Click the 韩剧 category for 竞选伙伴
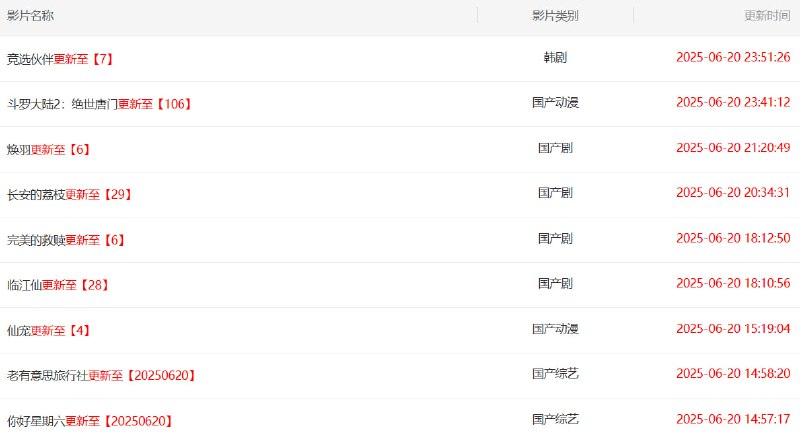Image resolution: width=800 pixels, height=436 pixels. pos(555,57)
